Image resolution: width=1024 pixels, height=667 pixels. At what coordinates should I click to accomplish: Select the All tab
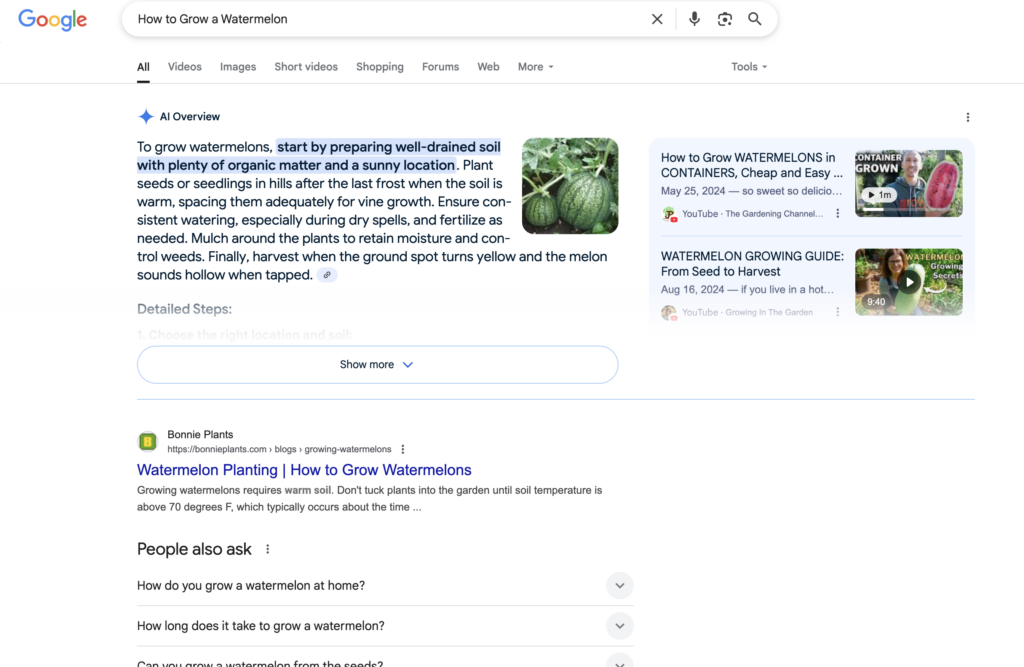(143, 67)
